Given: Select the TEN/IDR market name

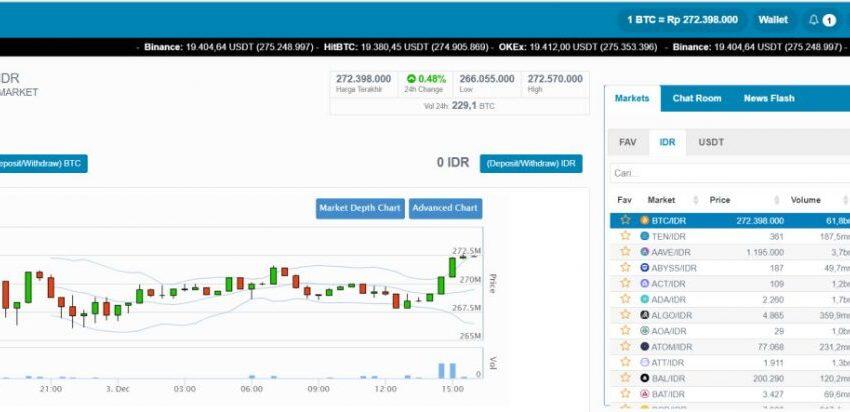Looking at the screenshot, I should tap(668, 236).
